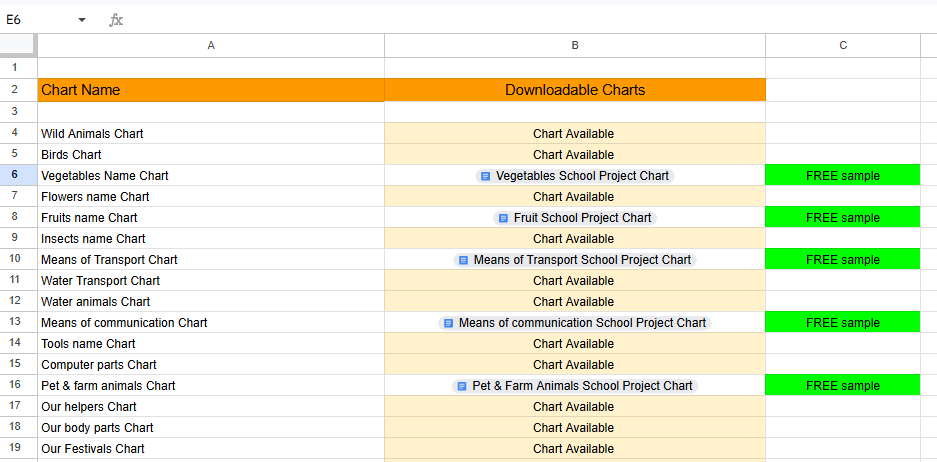Click the select-all corner box

(19, 45)
